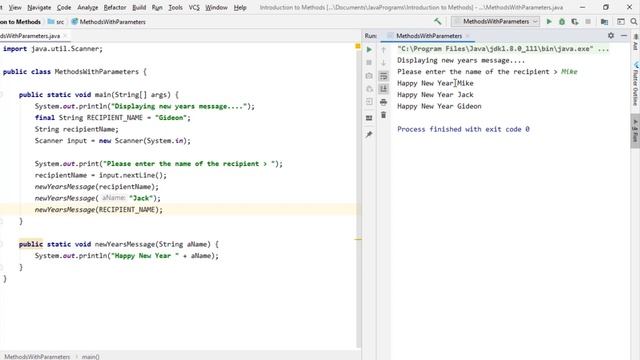Toggle scroll to end of console
This screenshot has height=360, width=640.
coord(383,89)
